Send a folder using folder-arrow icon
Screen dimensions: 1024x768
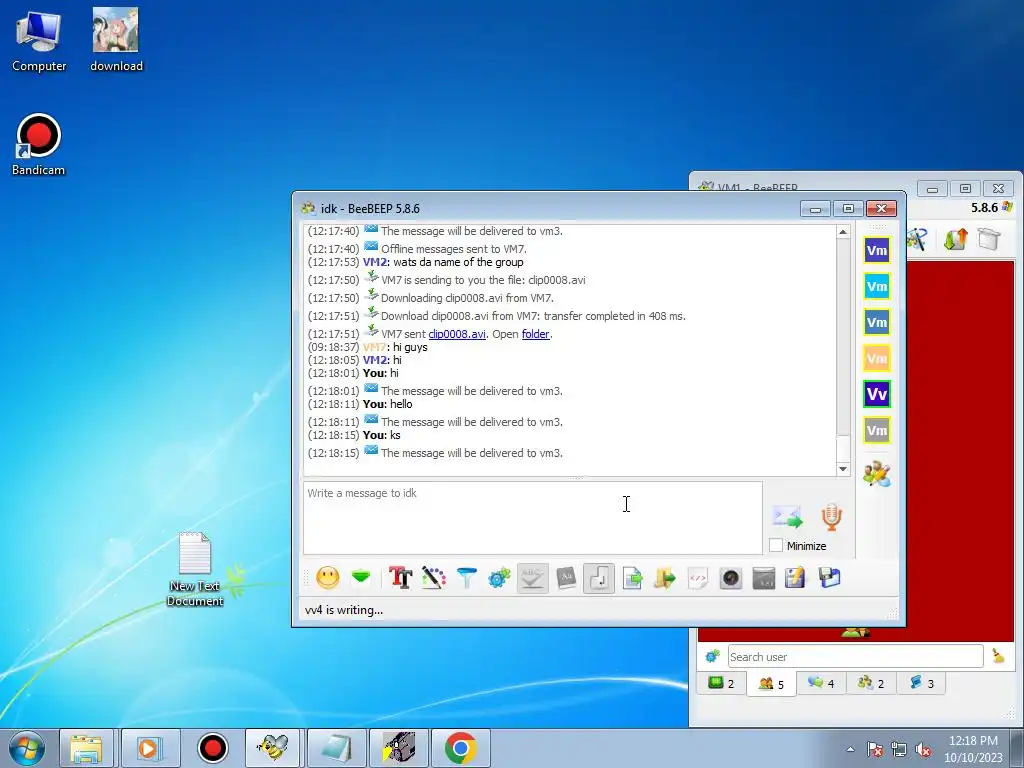pyautogui.click(x=665, y=578)
